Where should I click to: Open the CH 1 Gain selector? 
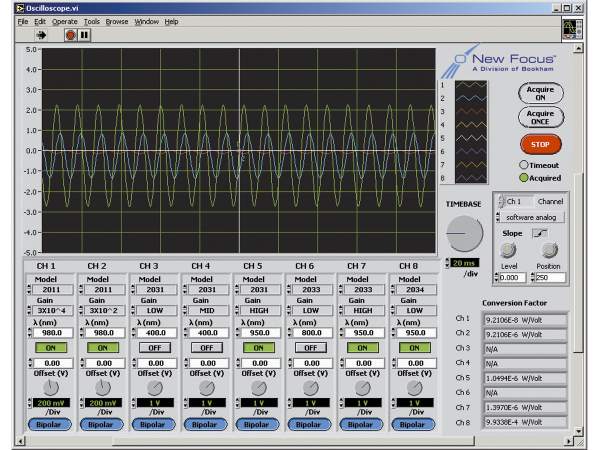pyautogui.click(x=50, y=310)
